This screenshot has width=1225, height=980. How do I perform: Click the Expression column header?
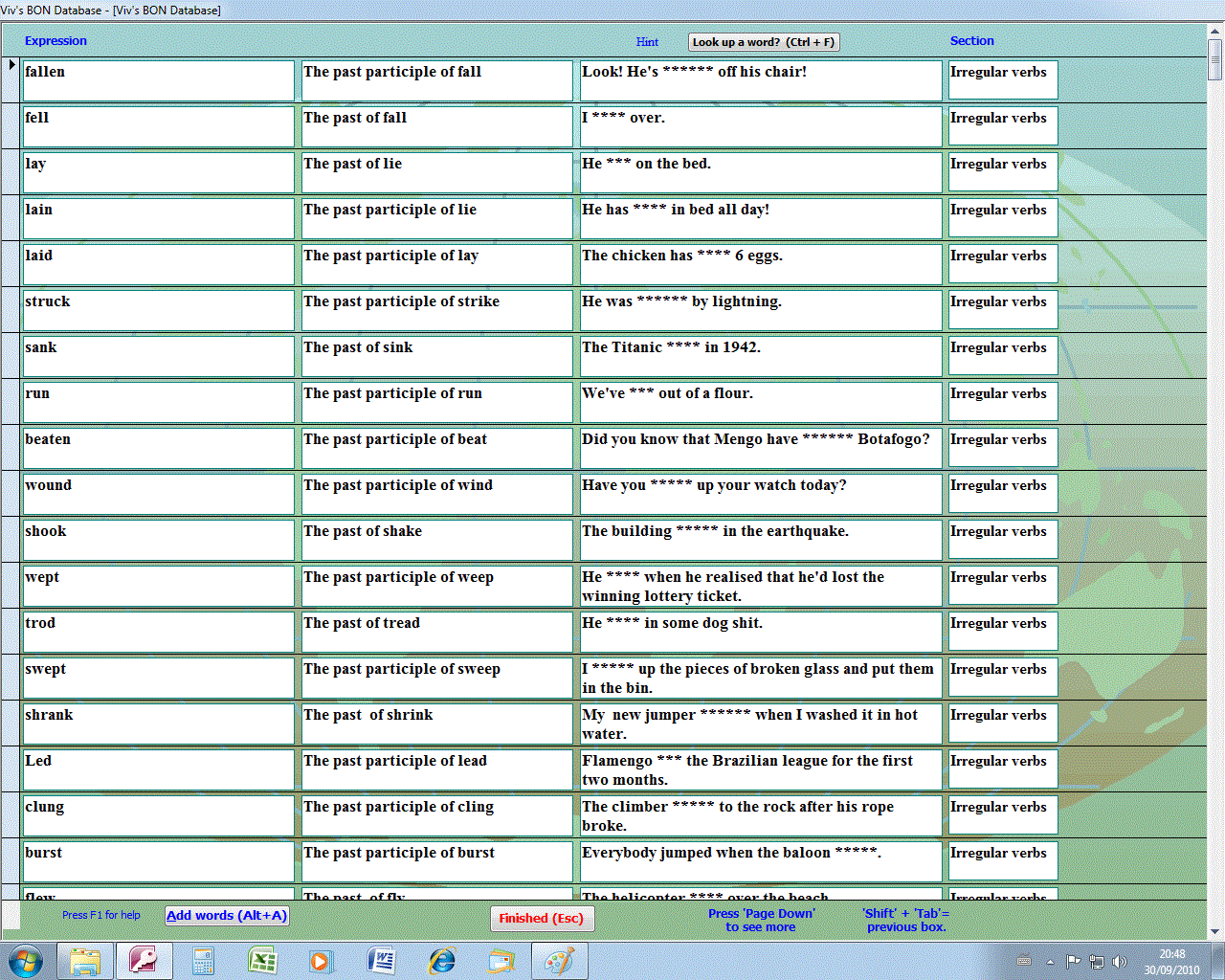tap(56, 41)
